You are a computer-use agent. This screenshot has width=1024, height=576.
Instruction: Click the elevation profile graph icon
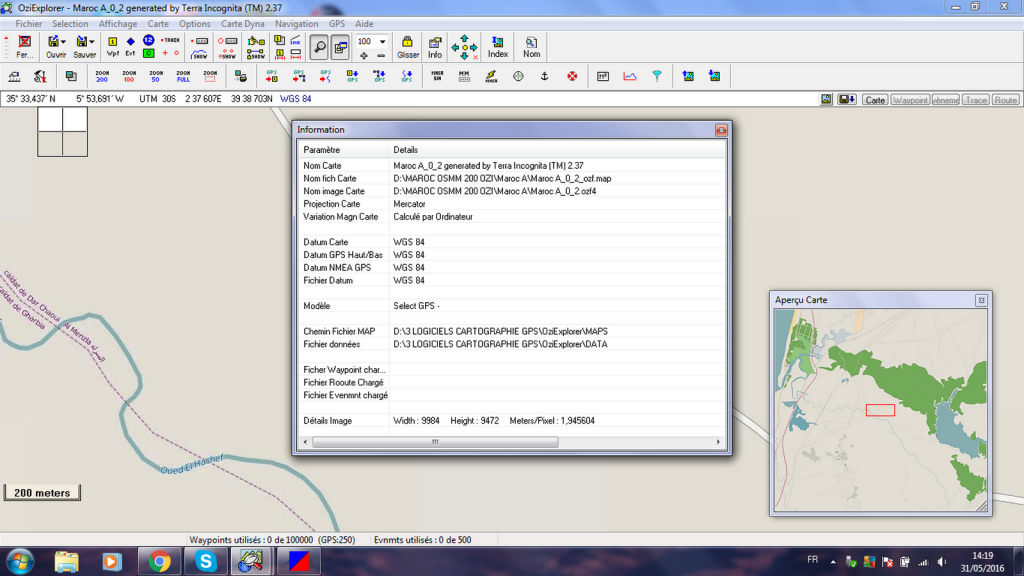click(x=630, y=76)
